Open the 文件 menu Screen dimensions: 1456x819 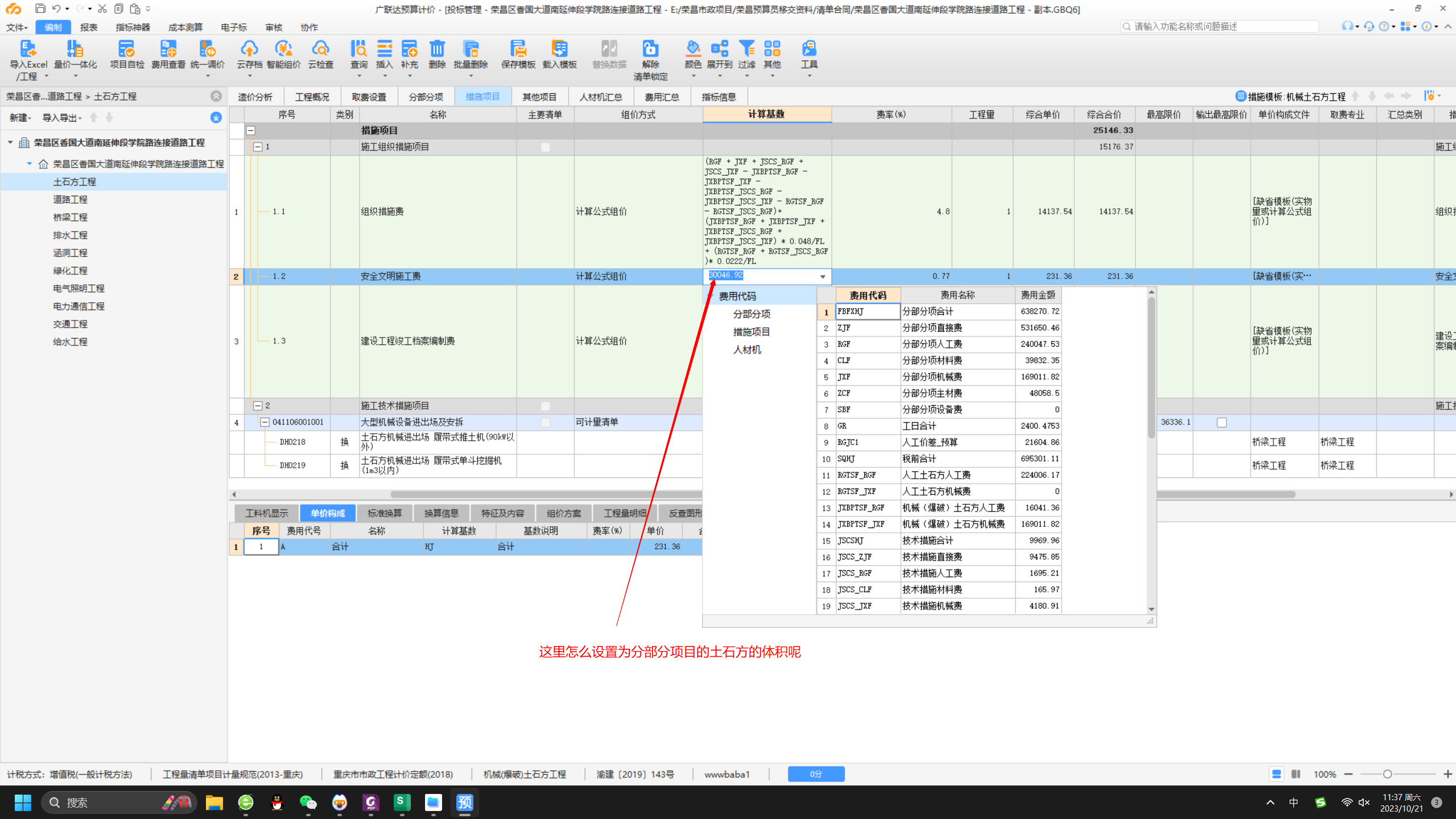[x=17, y=27]
